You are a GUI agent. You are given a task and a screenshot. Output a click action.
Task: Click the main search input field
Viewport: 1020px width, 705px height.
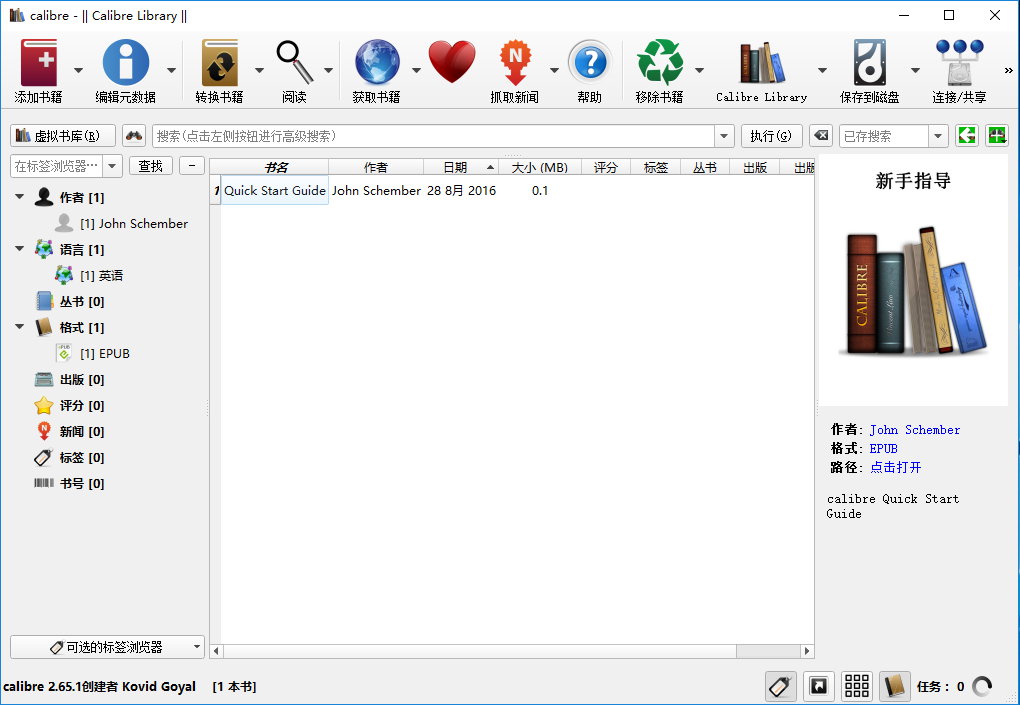(433, 136)
